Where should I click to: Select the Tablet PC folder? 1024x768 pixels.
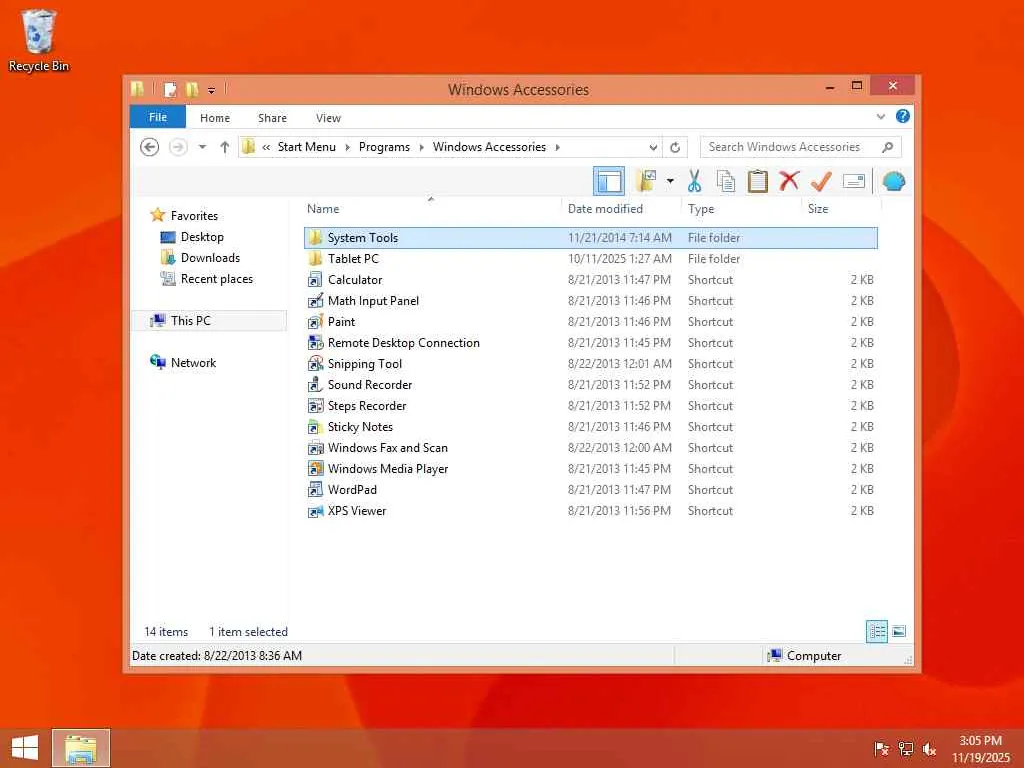click(x=591, y=259)
